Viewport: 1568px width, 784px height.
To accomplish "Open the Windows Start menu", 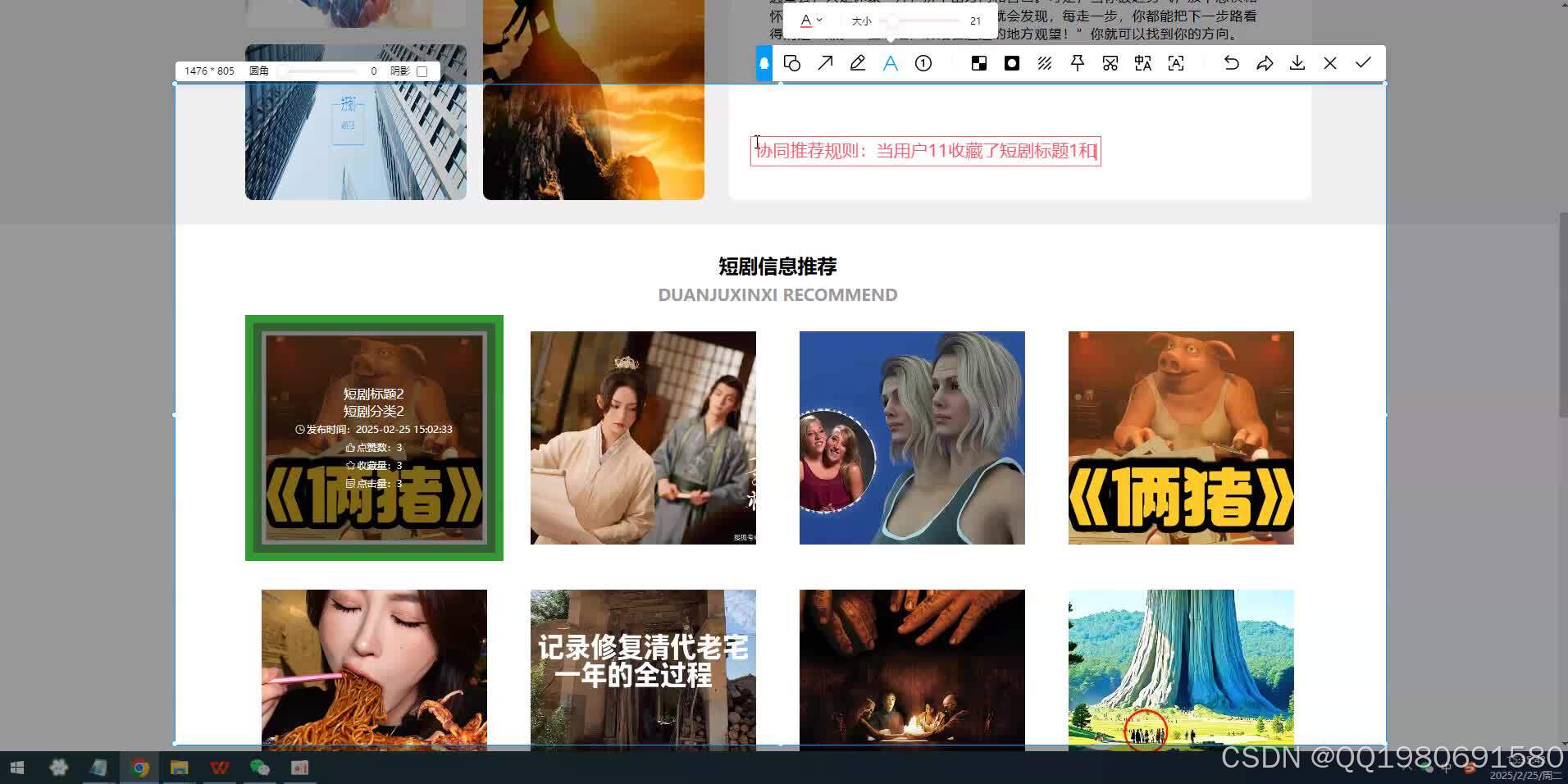I will 17,768.
